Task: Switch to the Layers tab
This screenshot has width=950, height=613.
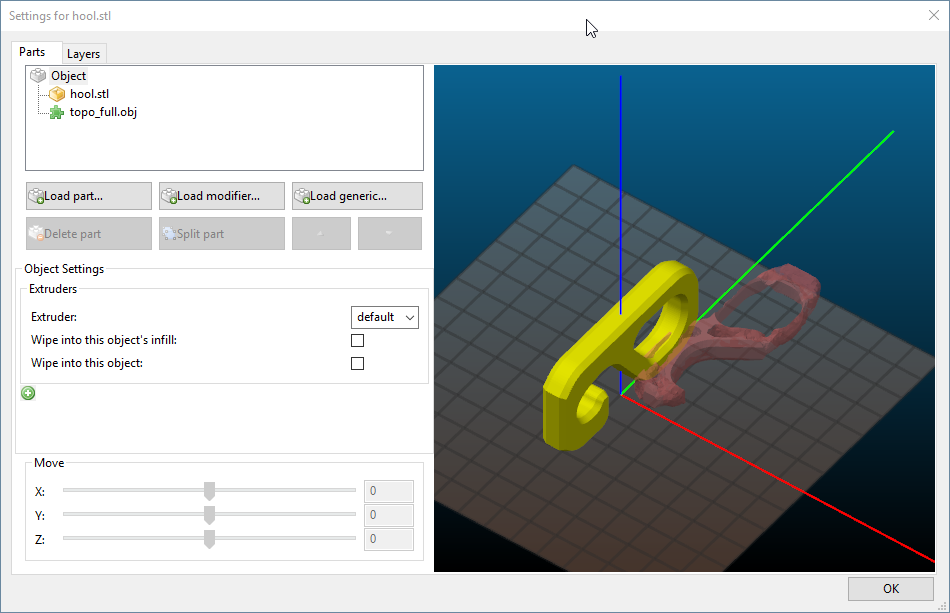Action: (84, 54)
